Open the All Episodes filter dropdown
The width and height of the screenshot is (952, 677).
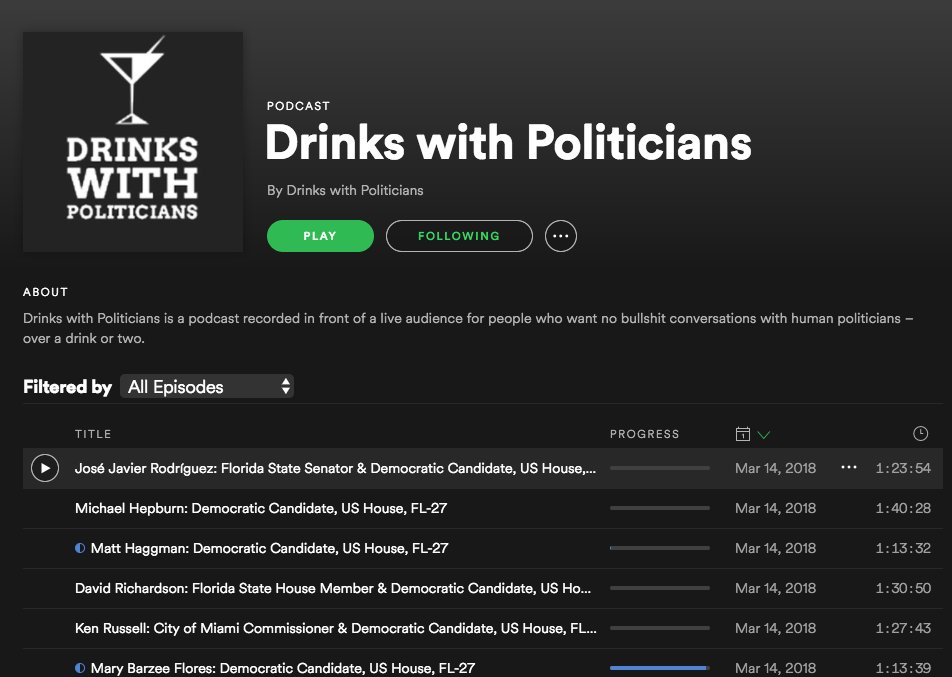[207, 387]
